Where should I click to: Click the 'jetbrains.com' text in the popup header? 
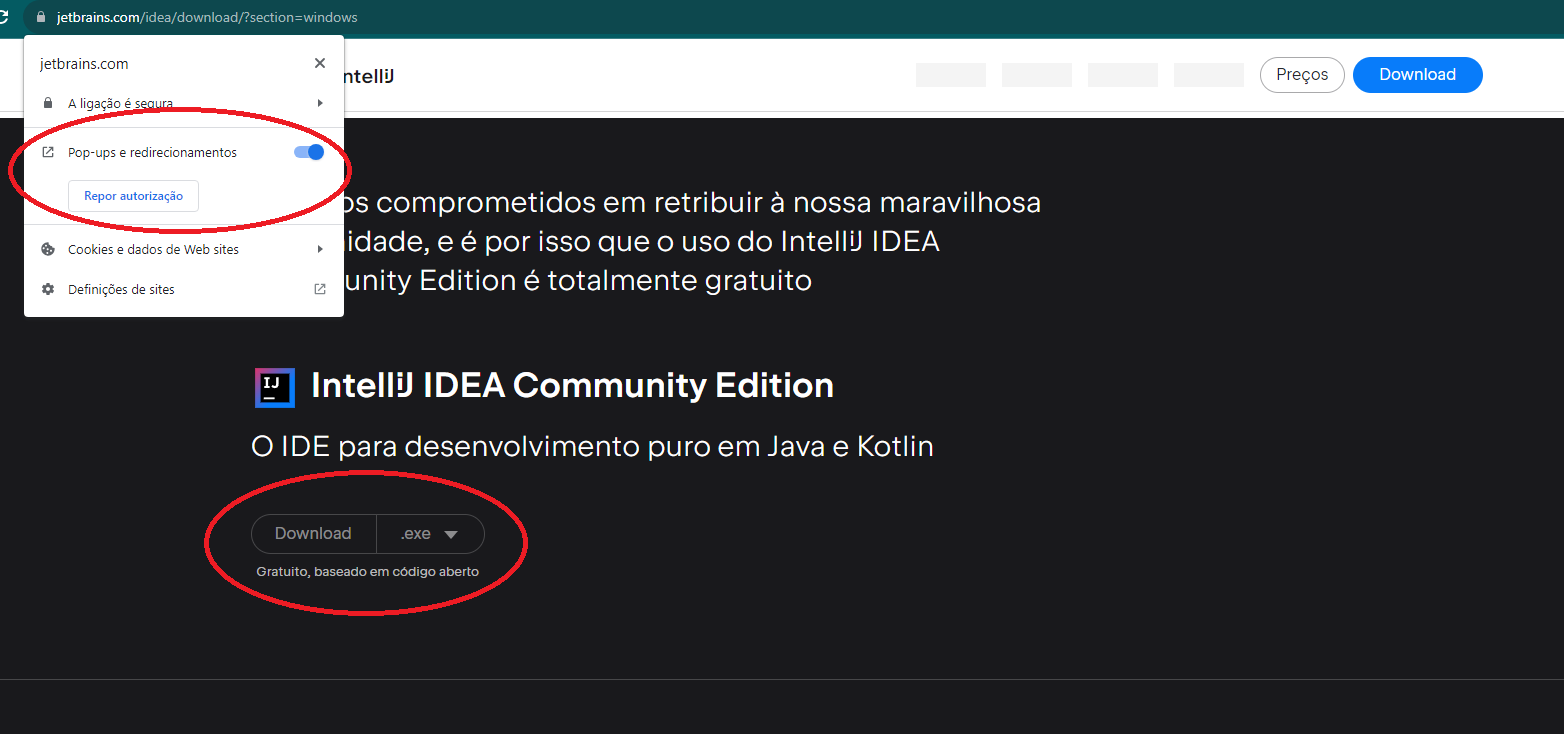(x=84, y=64)
